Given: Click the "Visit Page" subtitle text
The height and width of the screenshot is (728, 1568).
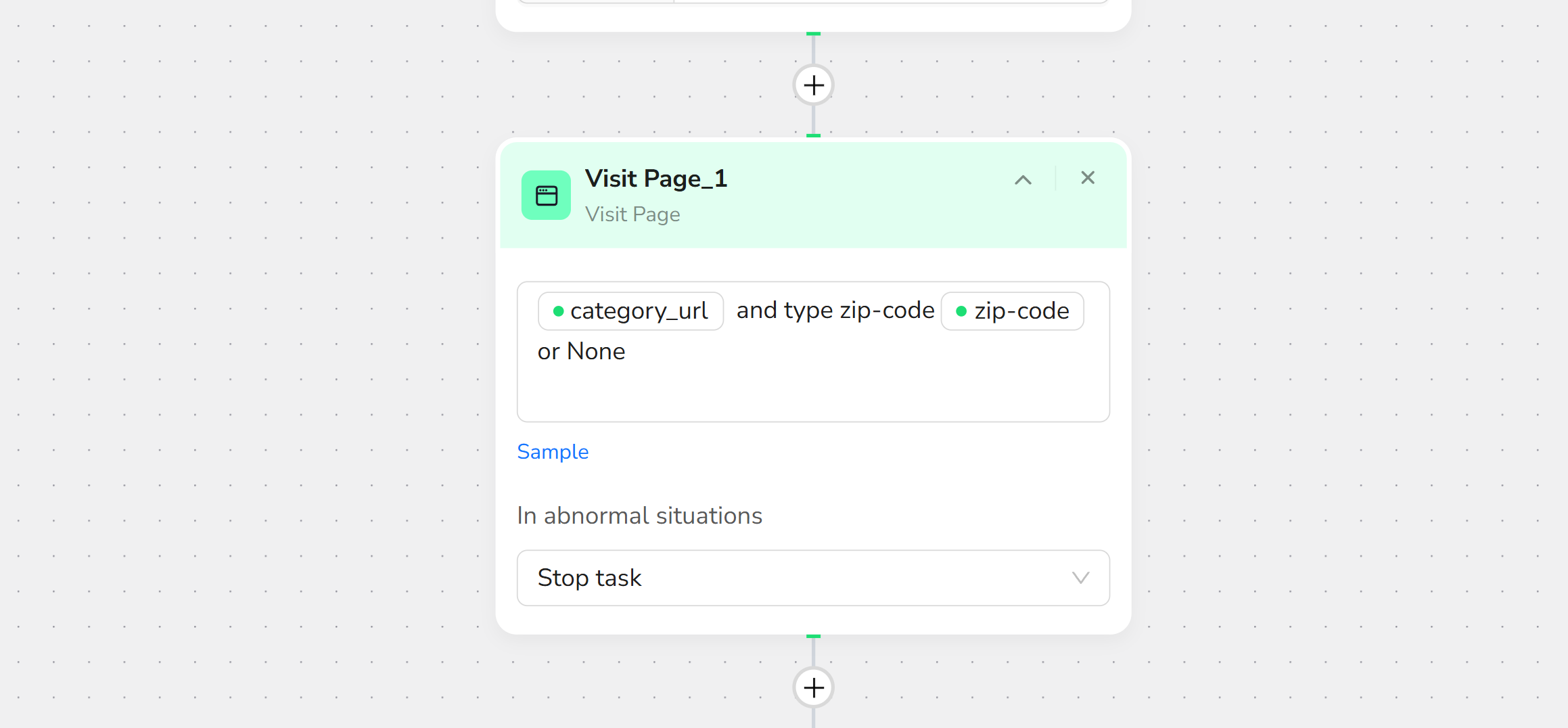Looking at the screenshot, I should 632,214.
